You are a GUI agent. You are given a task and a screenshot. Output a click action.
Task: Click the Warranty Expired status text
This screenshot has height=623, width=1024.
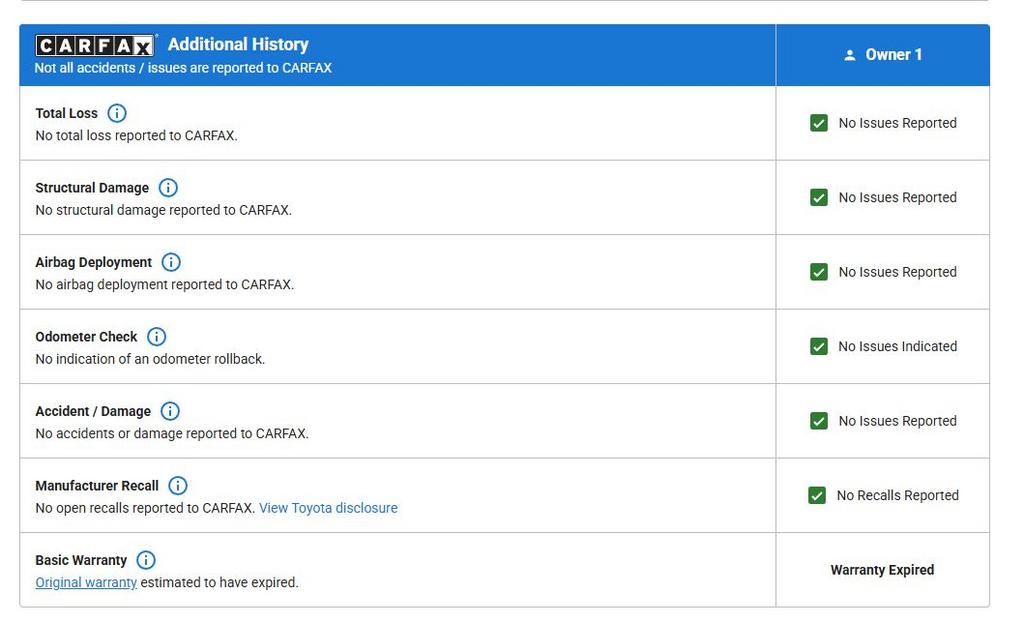tap(882, 570)
